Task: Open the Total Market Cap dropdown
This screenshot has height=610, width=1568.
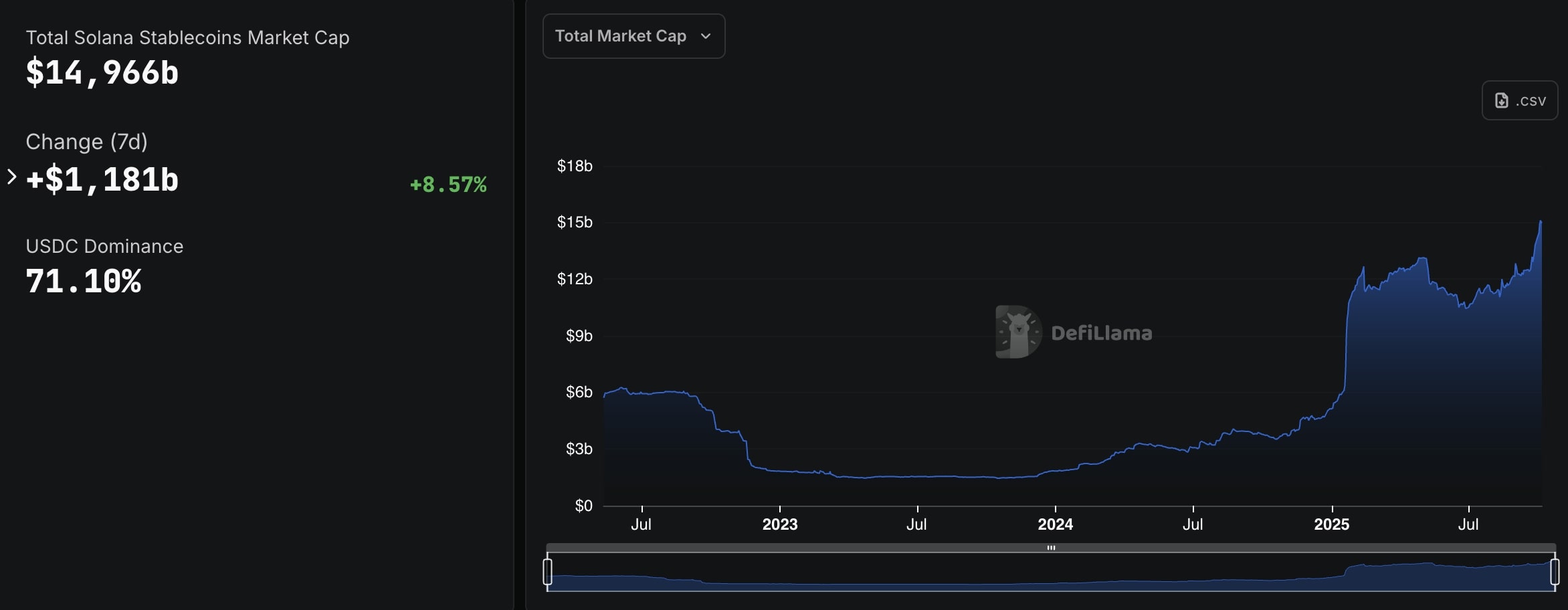Action: (633, 36)
